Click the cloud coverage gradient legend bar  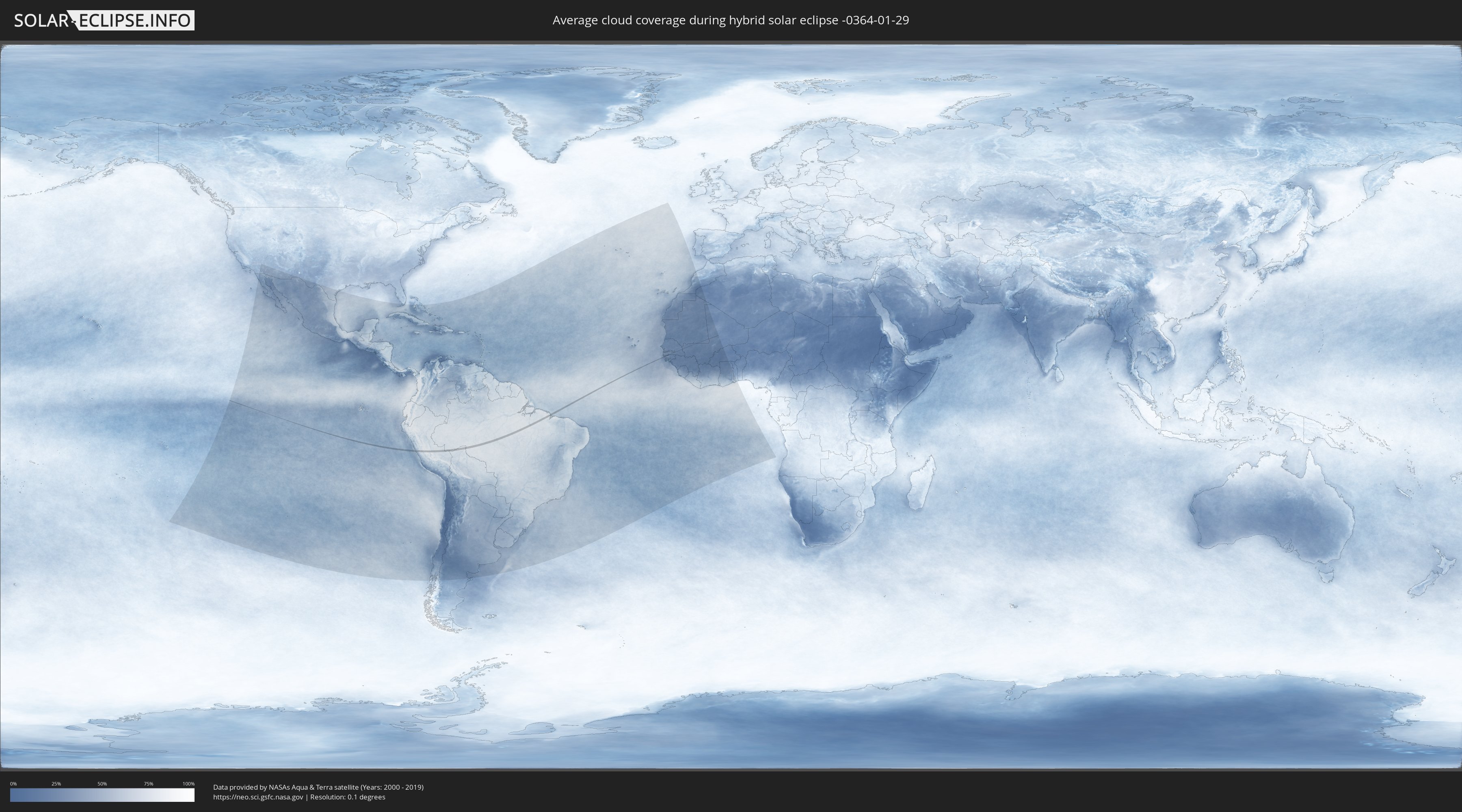[x=102, y=795]
